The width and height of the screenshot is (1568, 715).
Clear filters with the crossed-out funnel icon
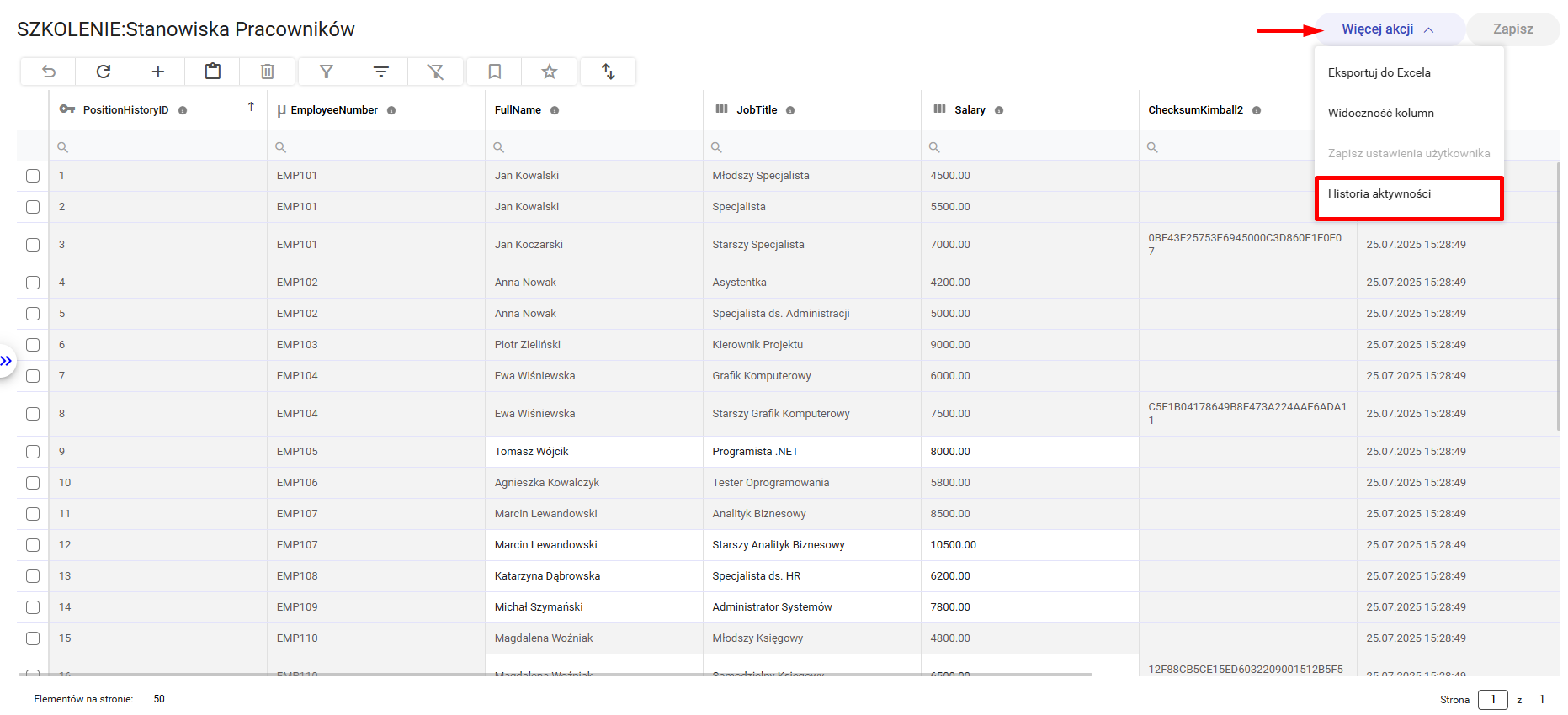tap(435, 71)
